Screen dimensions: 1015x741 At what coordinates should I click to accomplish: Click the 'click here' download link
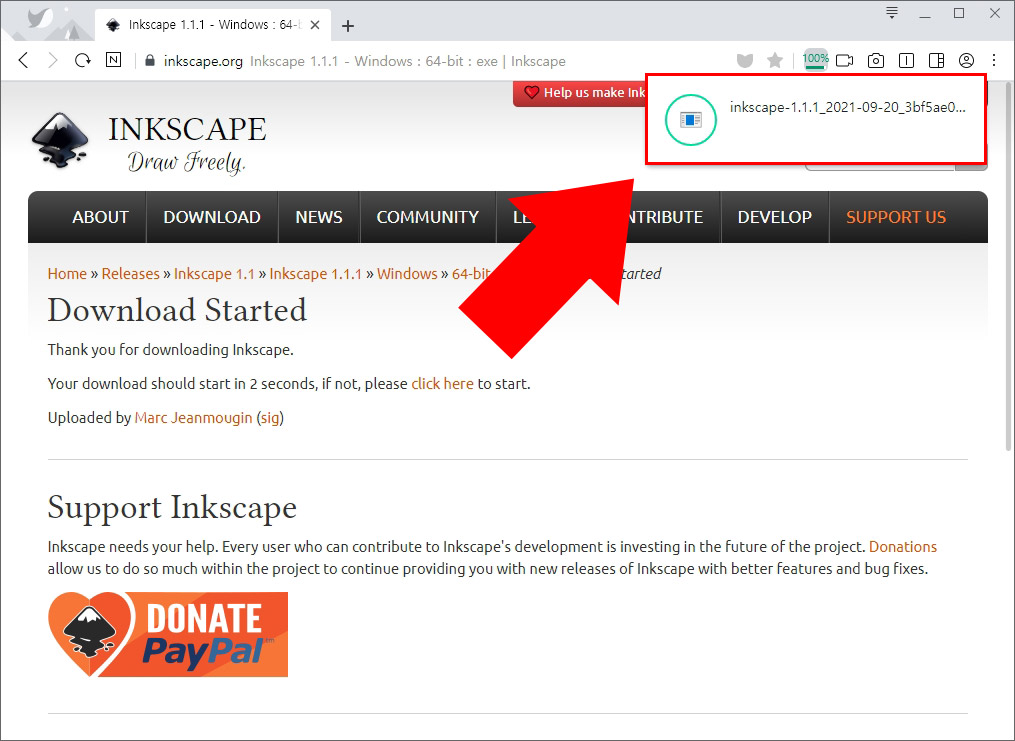click(442, 384)
